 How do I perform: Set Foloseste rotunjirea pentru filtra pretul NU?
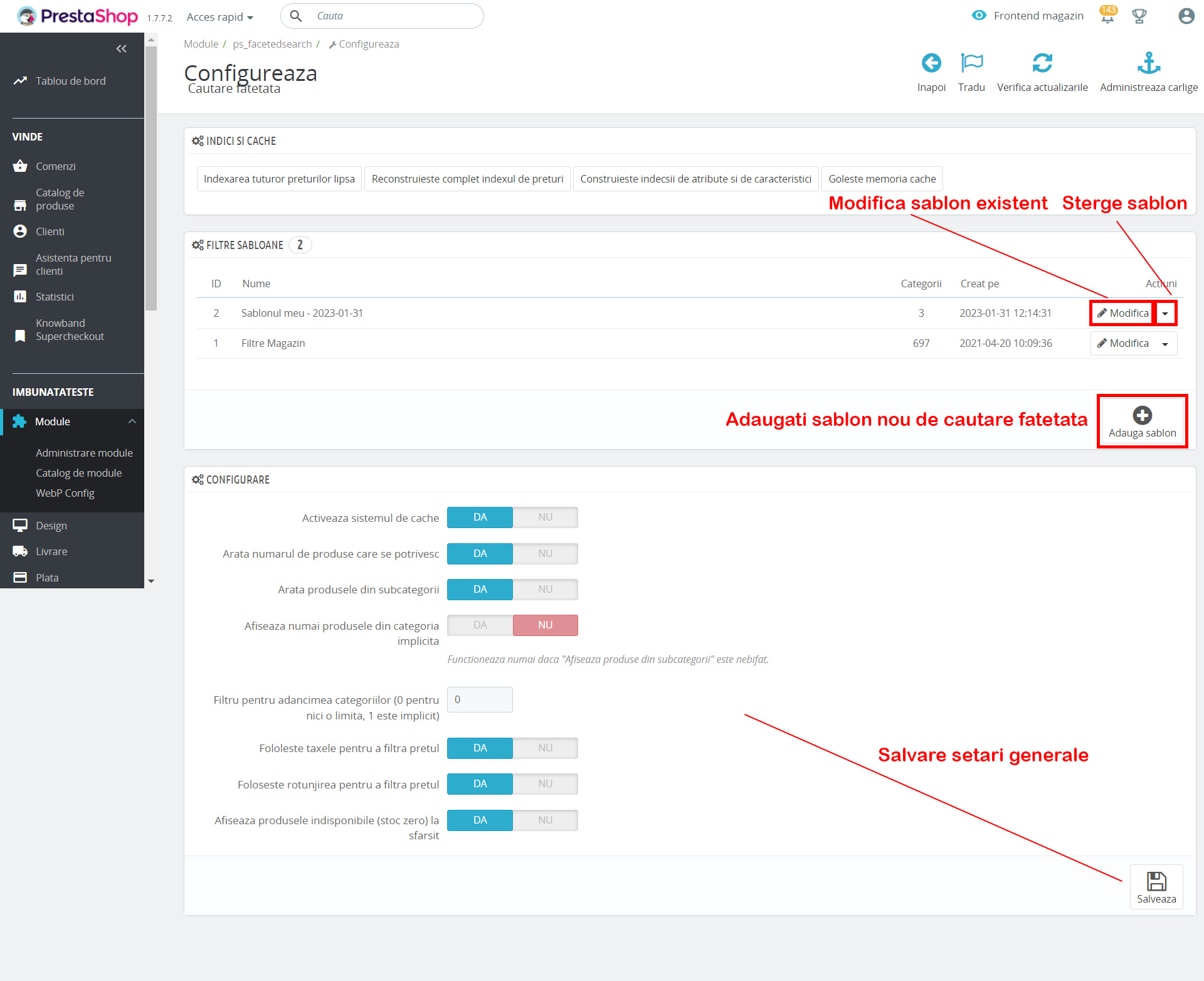coord(545,784)
